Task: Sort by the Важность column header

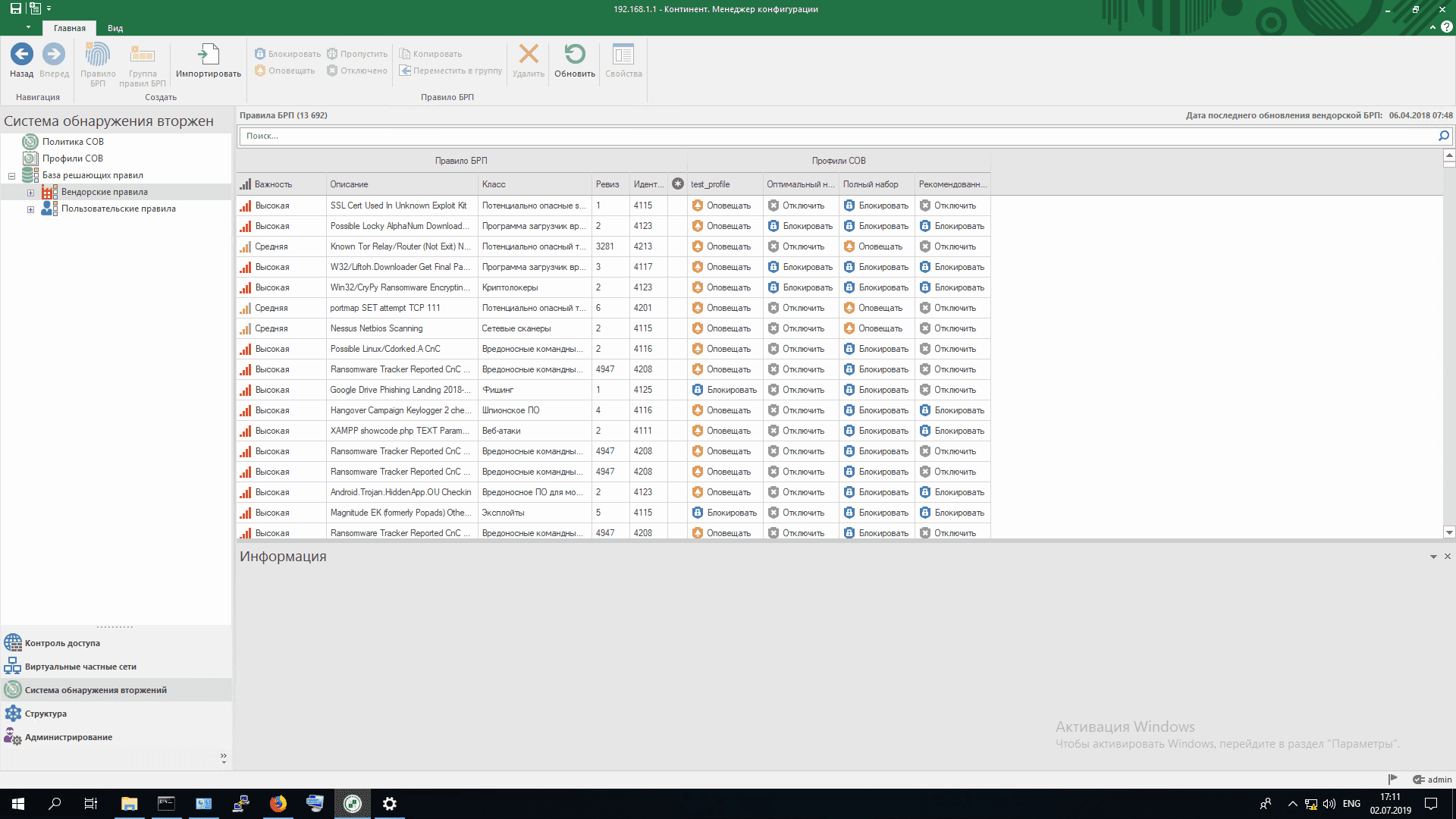Action: click(x=273, y=184)
